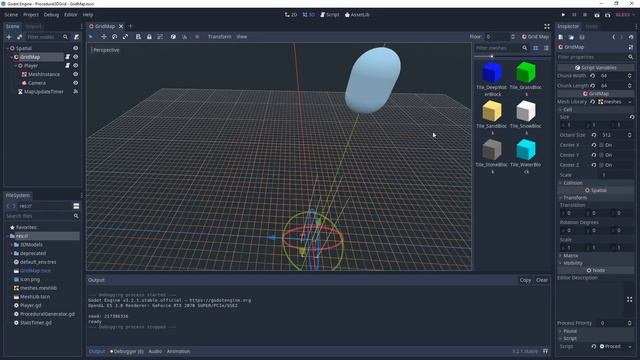The image size is (640, 360).
Task: Click the use local space icon
Action: tap(173, 37)
